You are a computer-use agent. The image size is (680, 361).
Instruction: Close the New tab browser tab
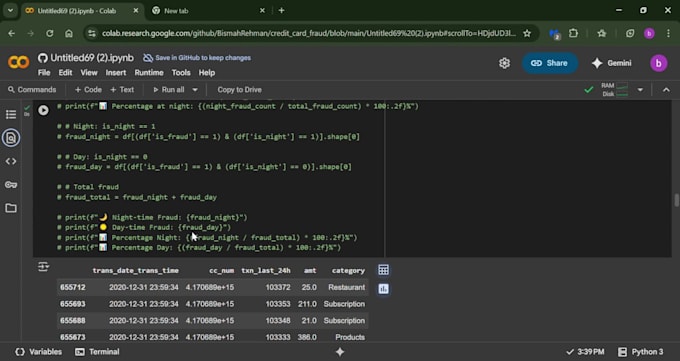(x=262, y=10)
